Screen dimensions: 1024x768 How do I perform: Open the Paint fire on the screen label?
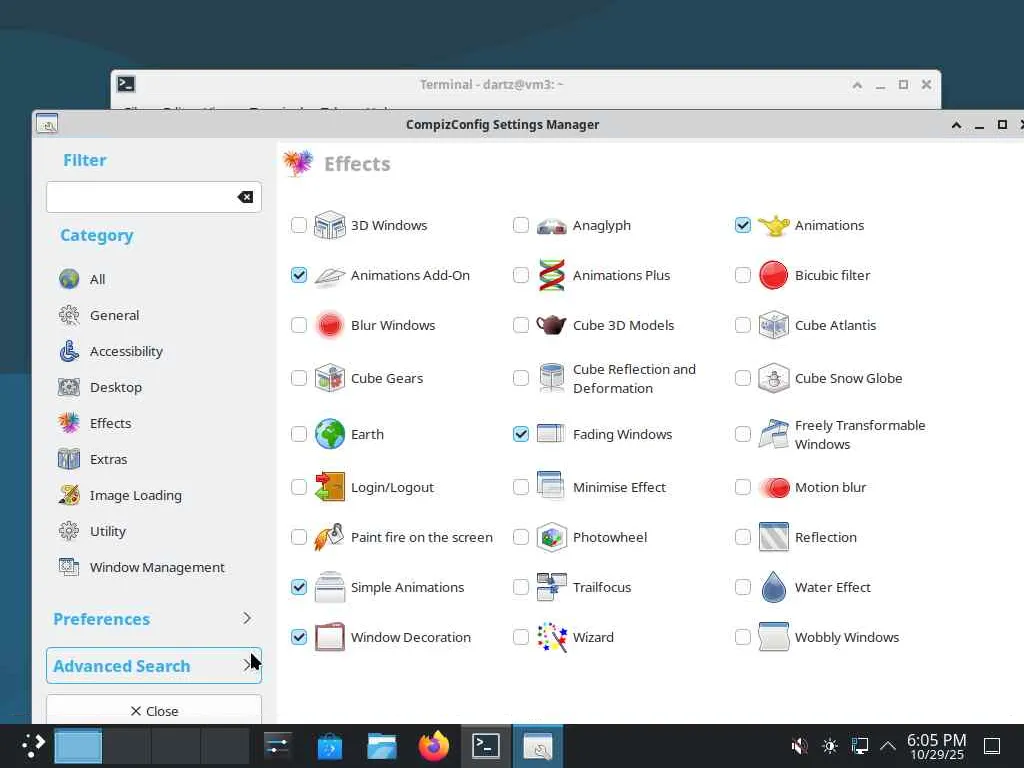coord(422,537)
